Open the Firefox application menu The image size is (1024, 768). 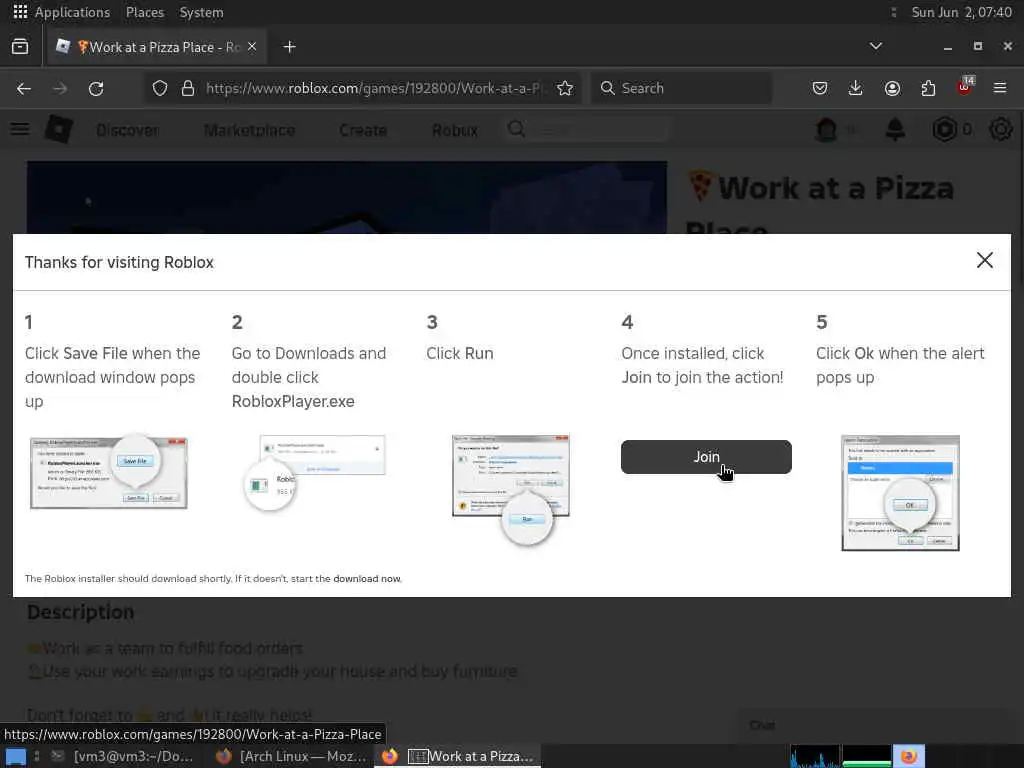pos(1000,88)
